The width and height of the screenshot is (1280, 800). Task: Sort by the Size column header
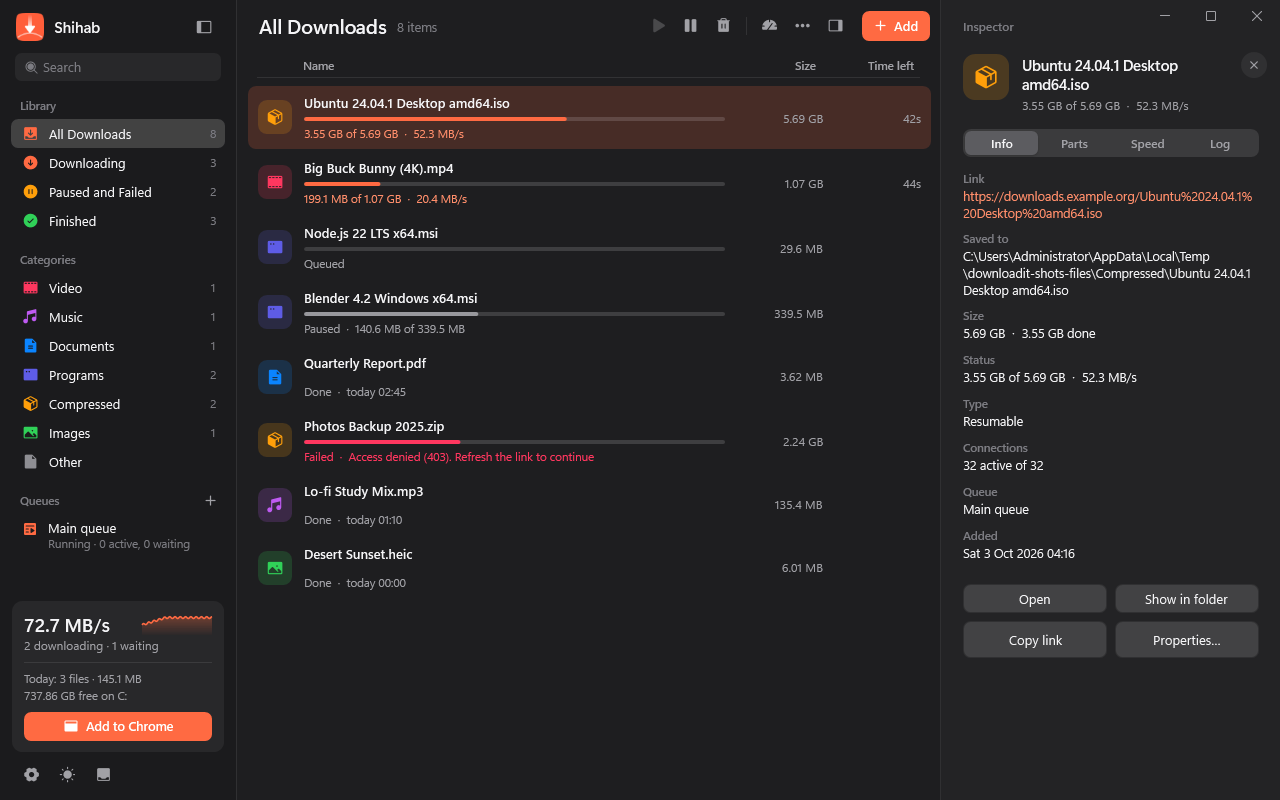click(x=805, y=66)
